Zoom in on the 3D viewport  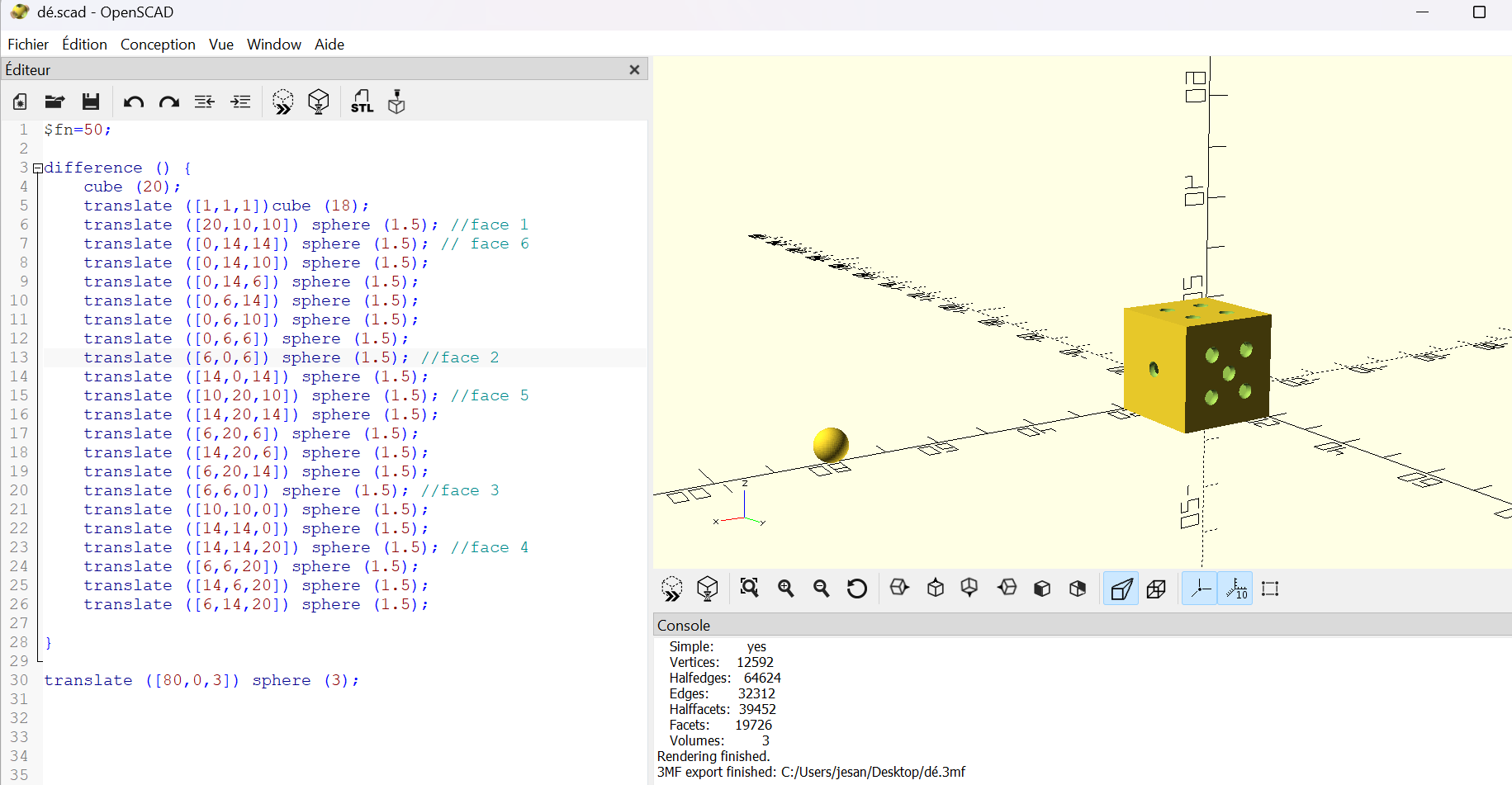click(785, 589)
